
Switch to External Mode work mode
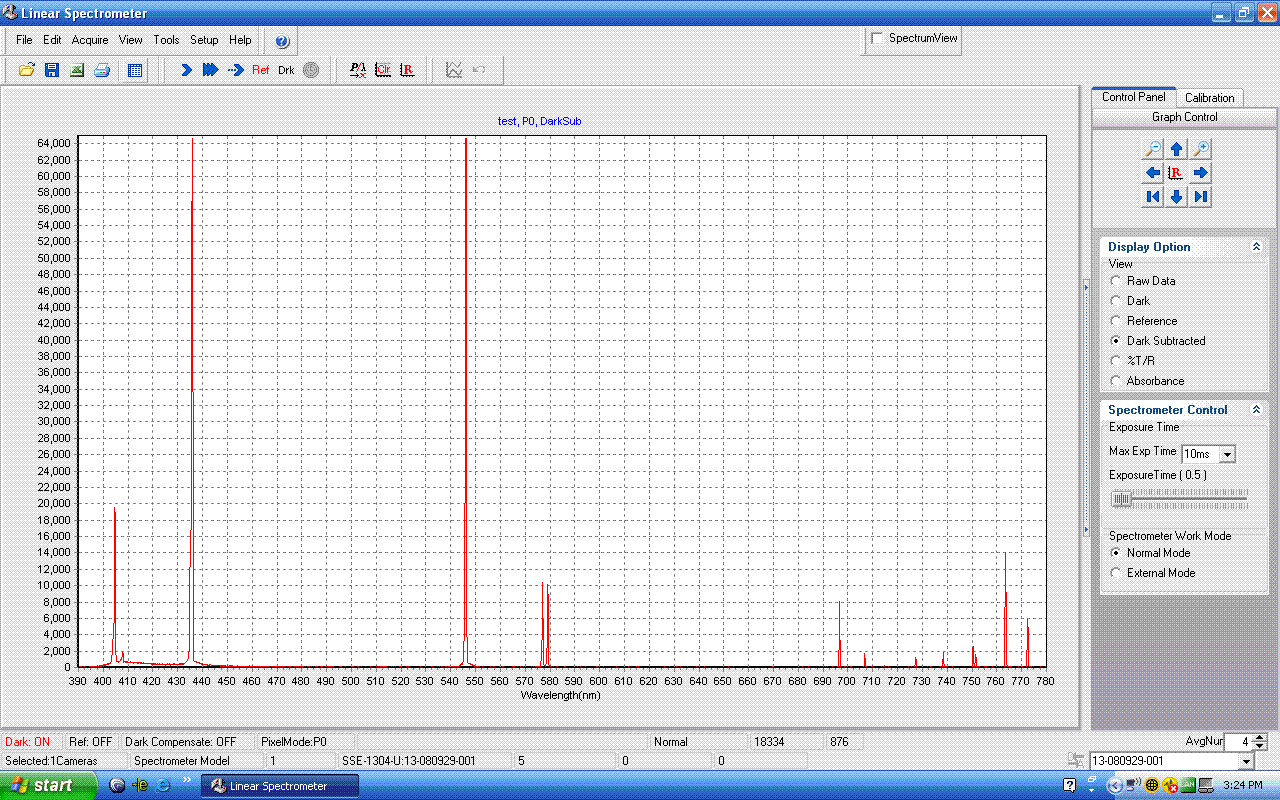click(x=1117, y=573)
